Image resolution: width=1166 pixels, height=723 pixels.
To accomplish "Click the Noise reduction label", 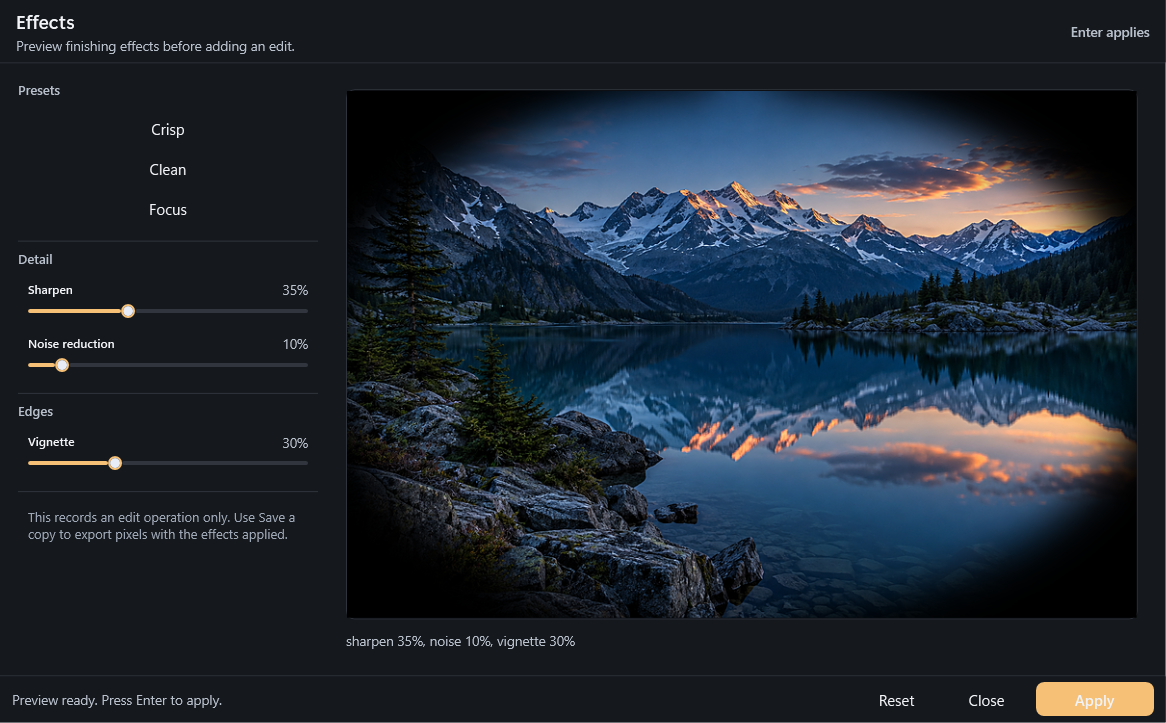I will [71, 344].
